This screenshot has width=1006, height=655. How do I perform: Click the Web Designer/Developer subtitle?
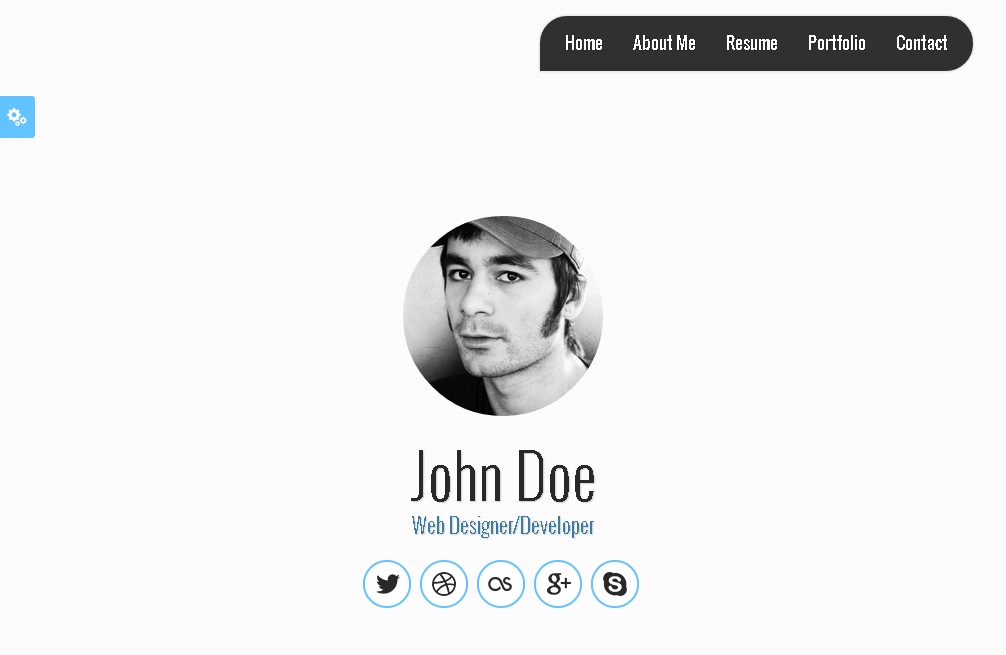click(503, 525)
